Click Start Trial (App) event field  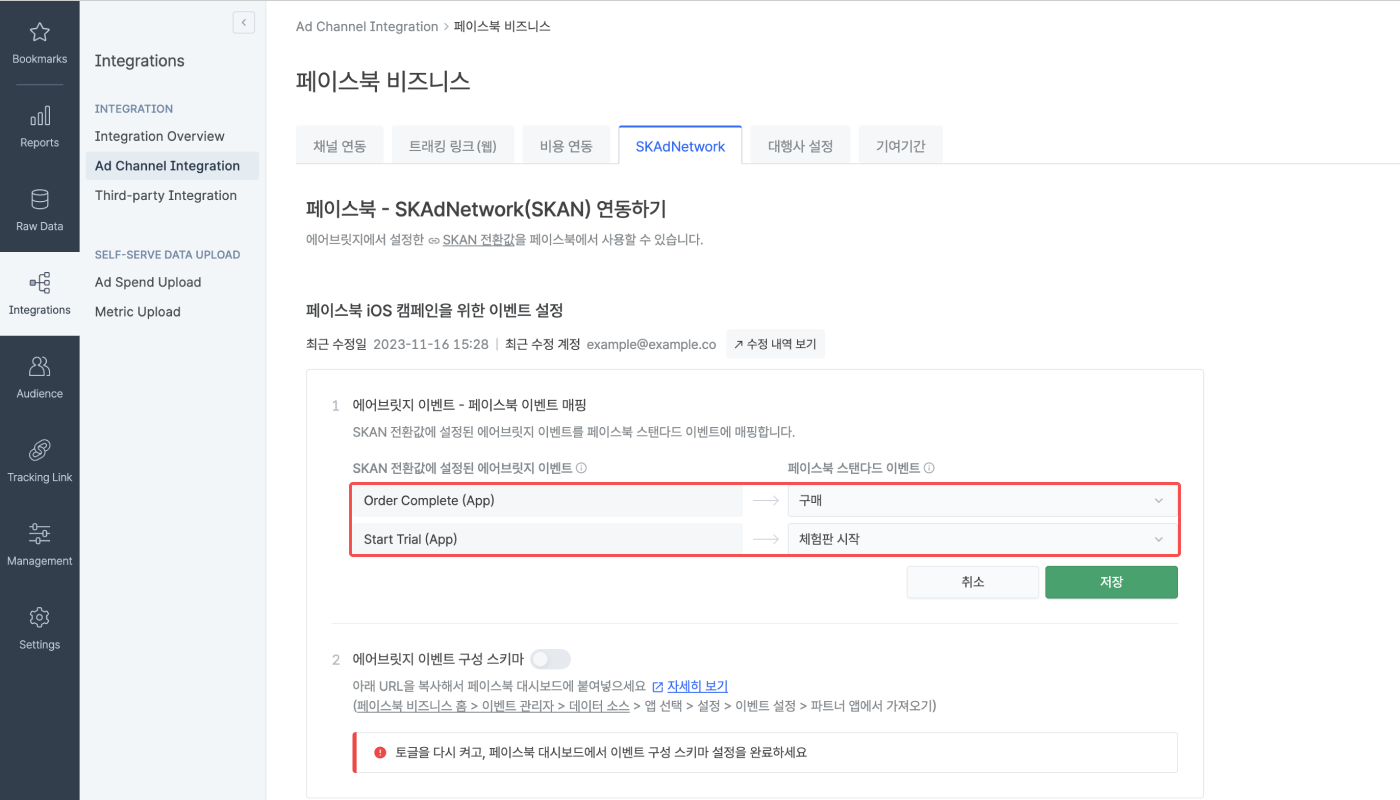tap(547, 539)
